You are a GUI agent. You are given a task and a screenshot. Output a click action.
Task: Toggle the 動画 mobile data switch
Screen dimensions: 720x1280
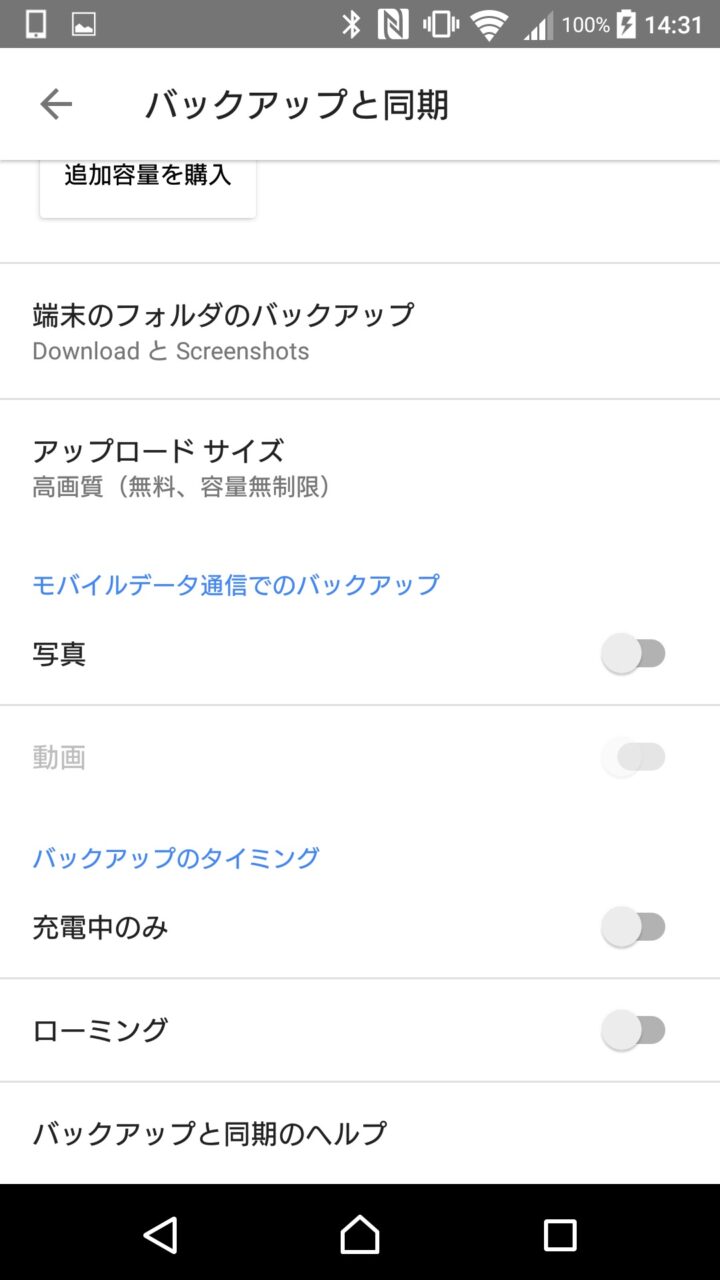click(634, 757)
